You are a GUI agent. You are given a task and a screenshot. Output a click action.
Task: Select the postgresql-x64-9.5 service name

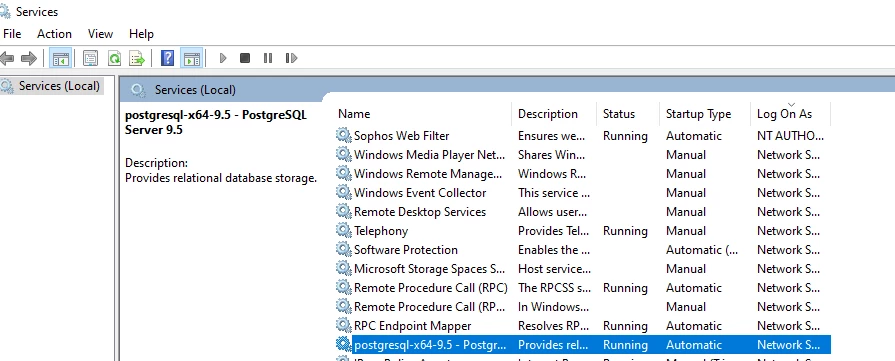(430, 345)
